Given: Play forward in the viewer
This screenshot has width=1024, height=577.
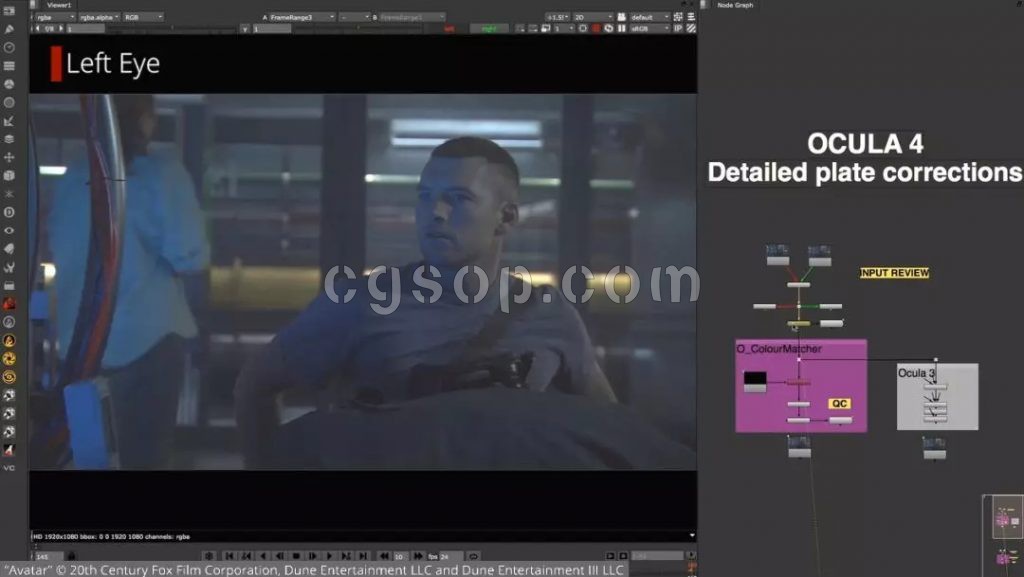Looking at the screenshot, I should (329, 556).
